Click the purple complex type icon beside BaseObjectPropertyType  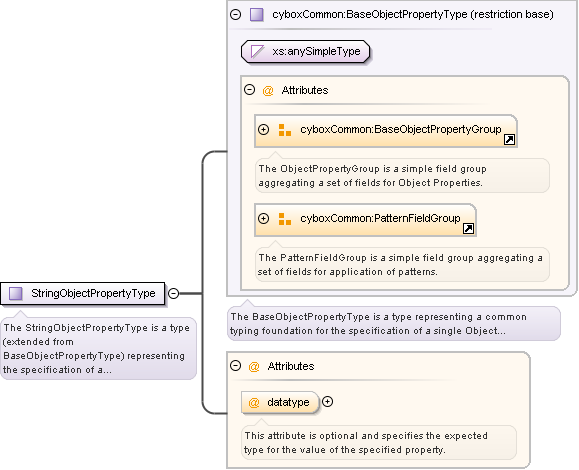pos(257,14)
